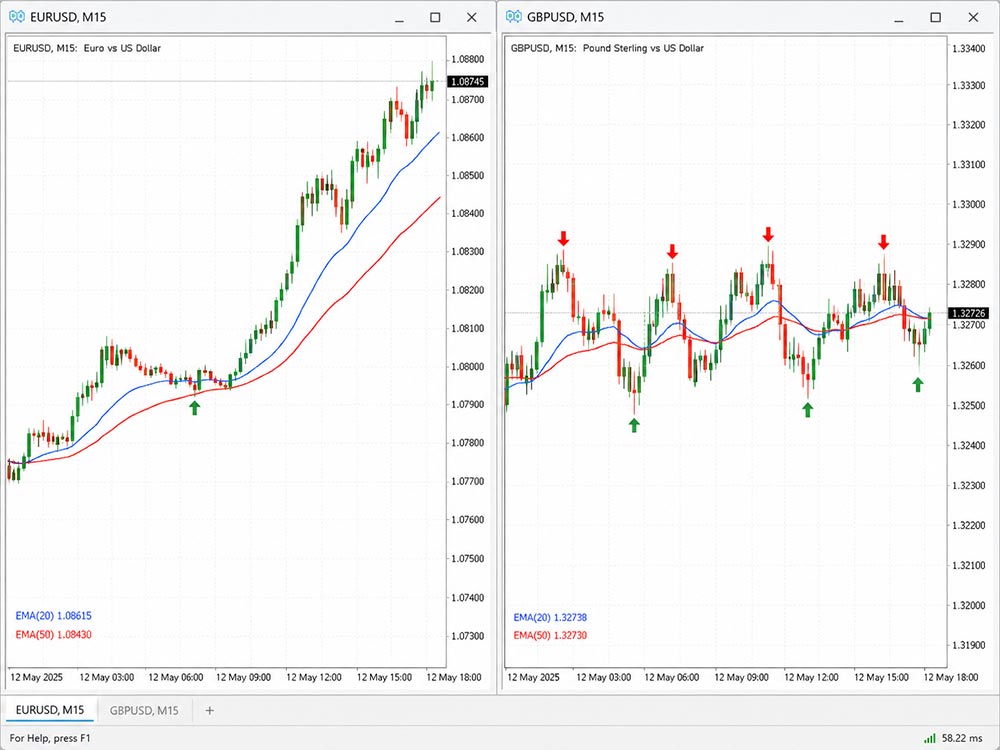This screenshot has width=1000, height=750.
Task: Click the GBPUSD current price label 1.32726
Action: 969,313
